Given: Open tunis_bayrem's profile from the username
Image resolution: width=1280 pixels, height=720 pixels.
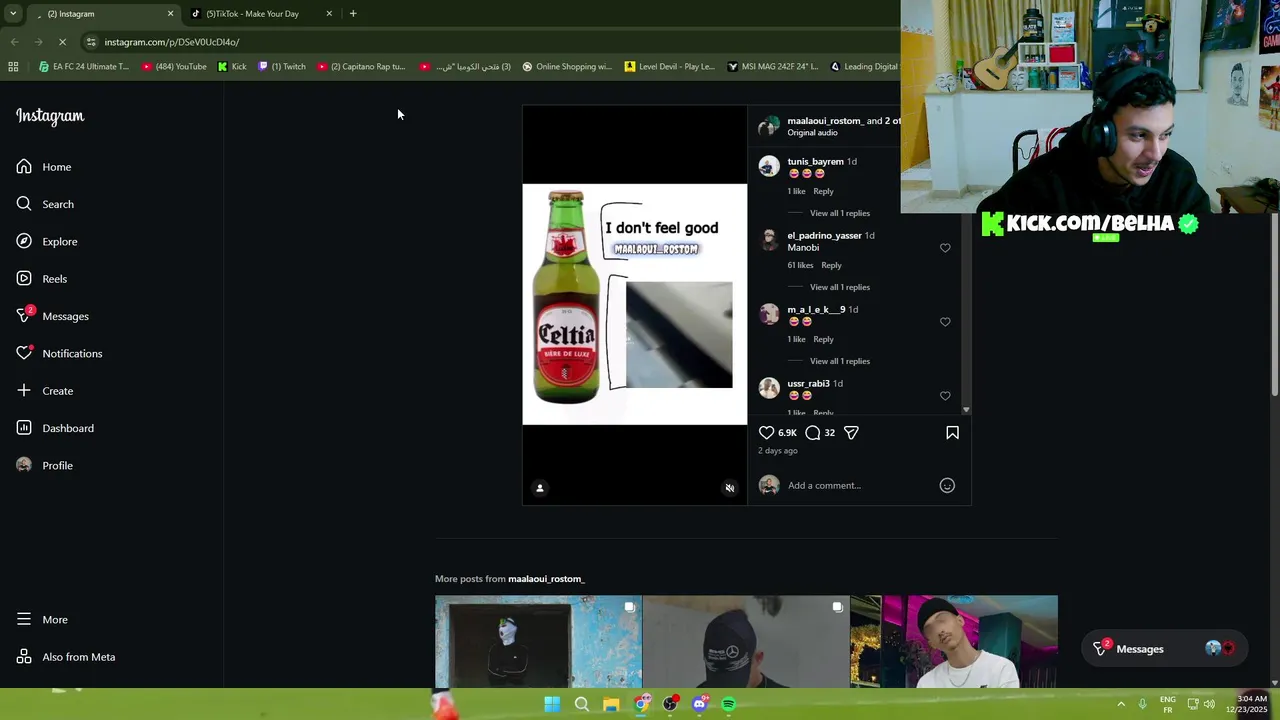Looking at the screenshot, I should pyautogui.click(x=815, y=161).
